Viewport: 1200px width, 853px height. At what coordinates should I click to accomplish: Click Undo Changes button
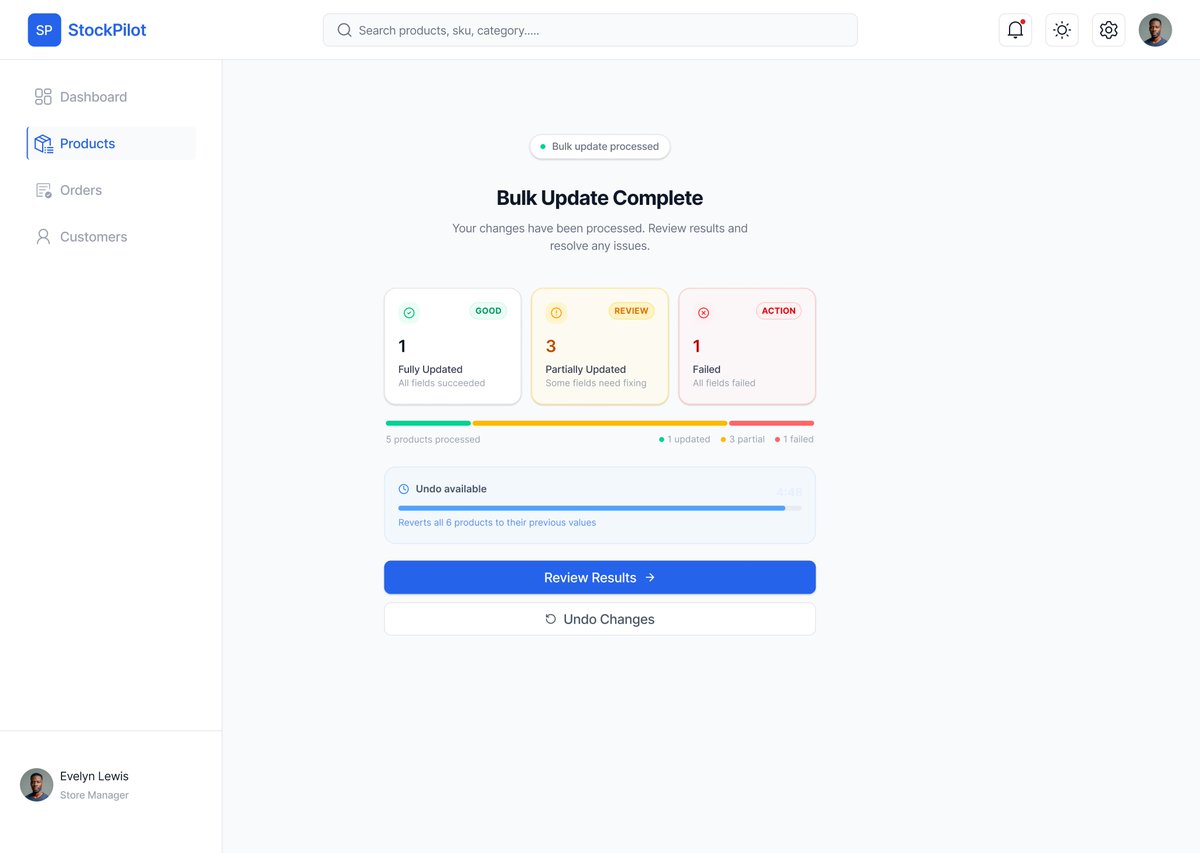click(600, 619)
